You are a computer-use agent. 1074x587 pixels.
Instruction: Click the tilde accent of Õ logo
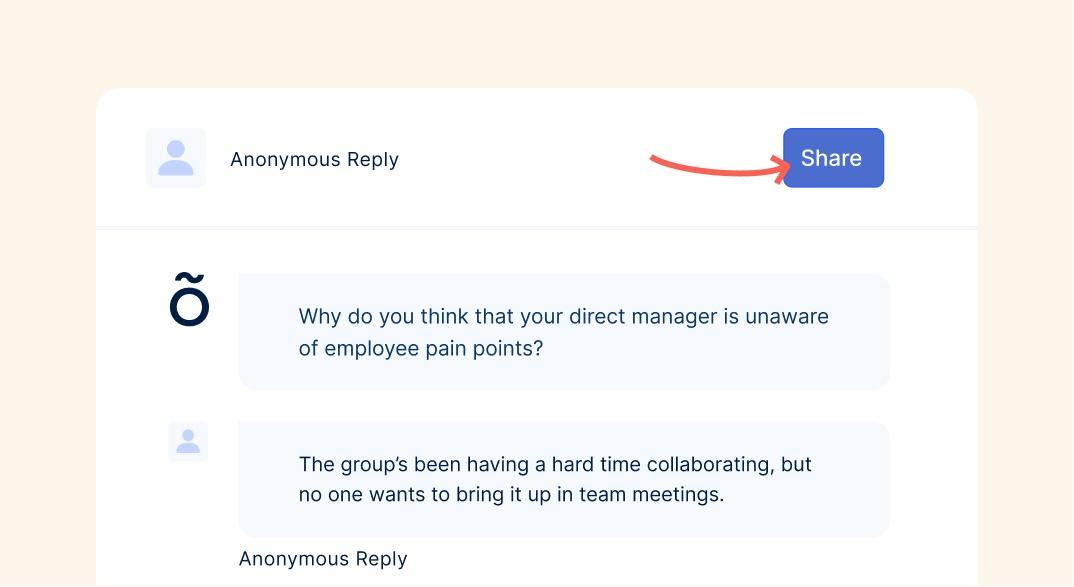point(190,277)
